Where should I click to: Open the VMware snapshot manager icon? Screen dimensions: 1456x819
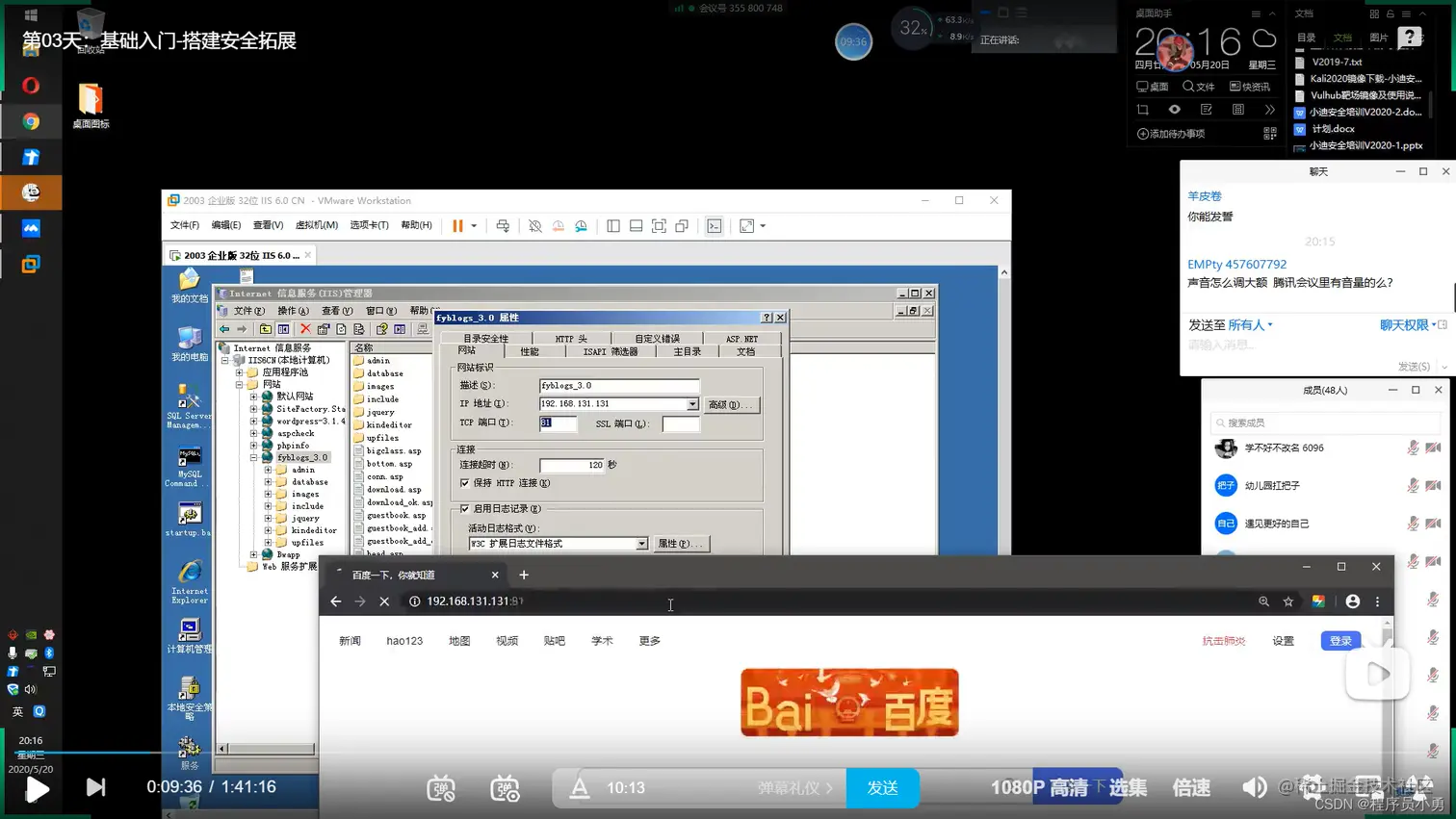tap(582, 226)
